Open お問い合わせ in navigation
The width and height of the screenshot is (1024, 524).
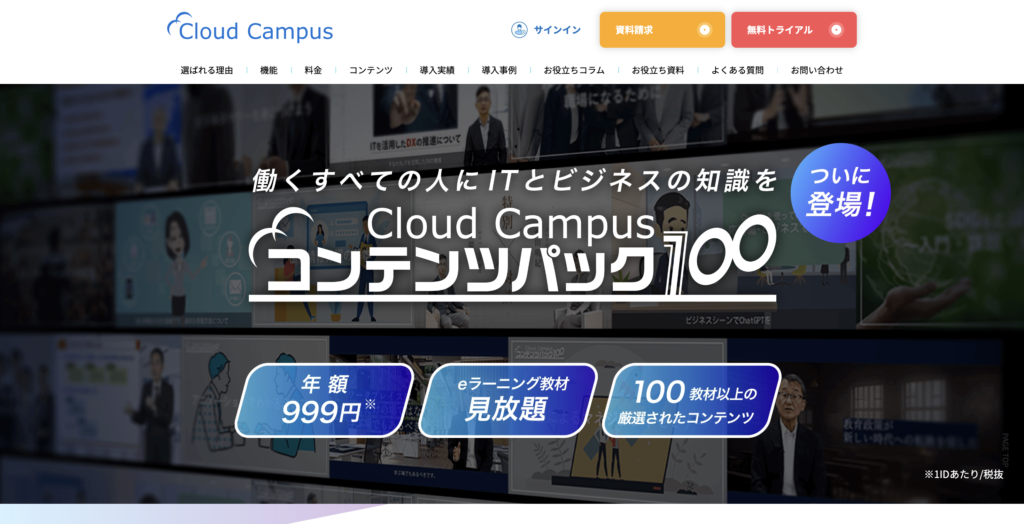(817, 70)
